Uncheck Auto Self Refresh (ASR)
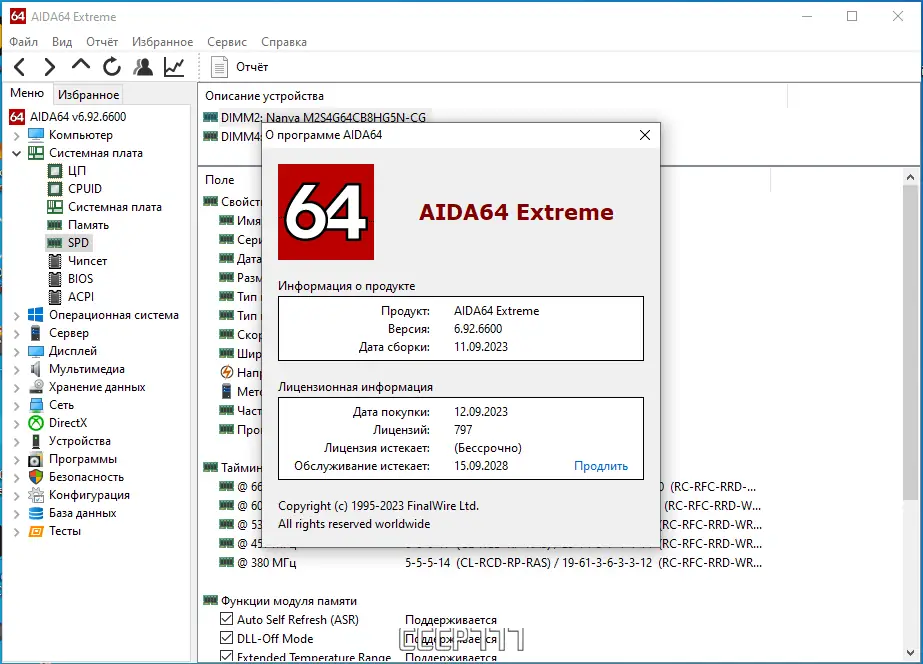The image size is (923, 664). (226, 619)
